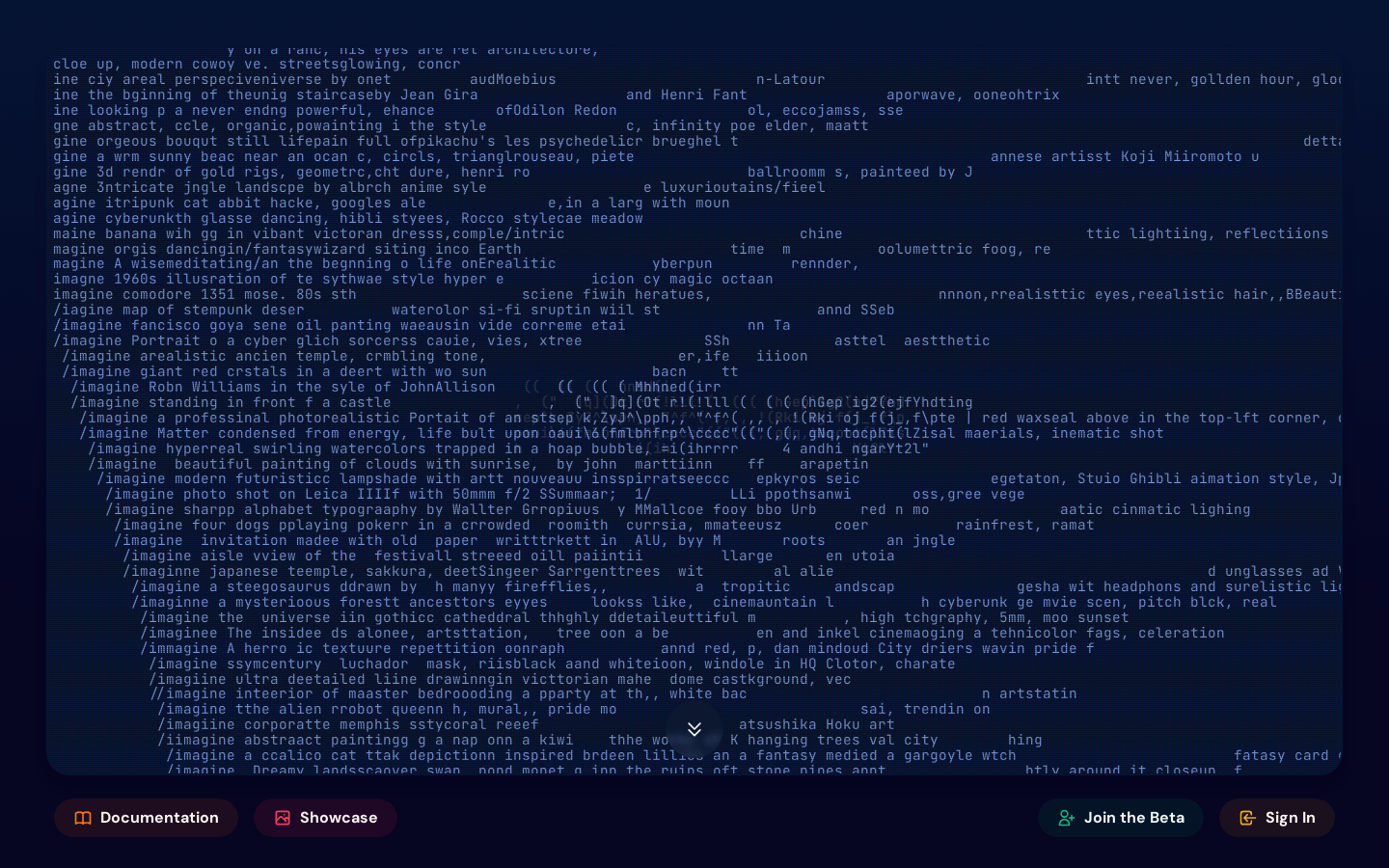Click the Join the Beta button
The height and width of the screenshot is (868, 1389).
1121,818
